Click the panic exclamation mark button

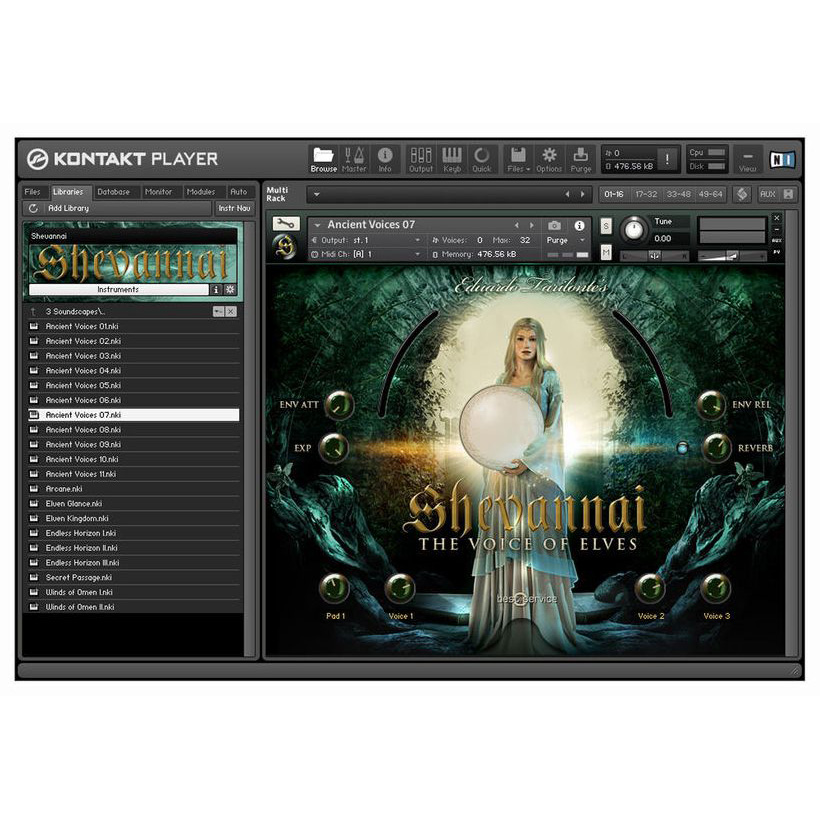coord(667,159)
